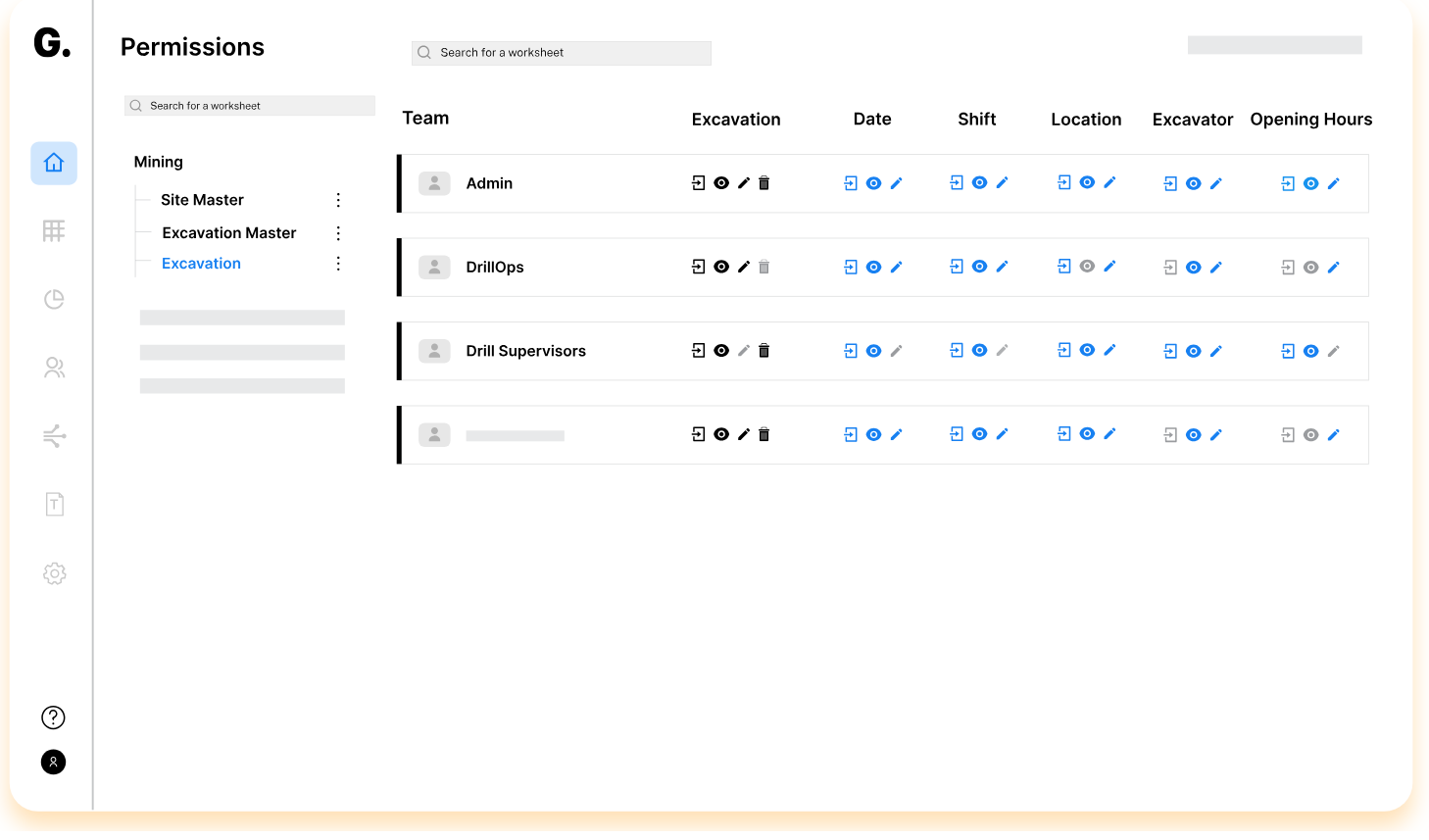Click the profile avatar at the sidebar bottom

point(54,762)
